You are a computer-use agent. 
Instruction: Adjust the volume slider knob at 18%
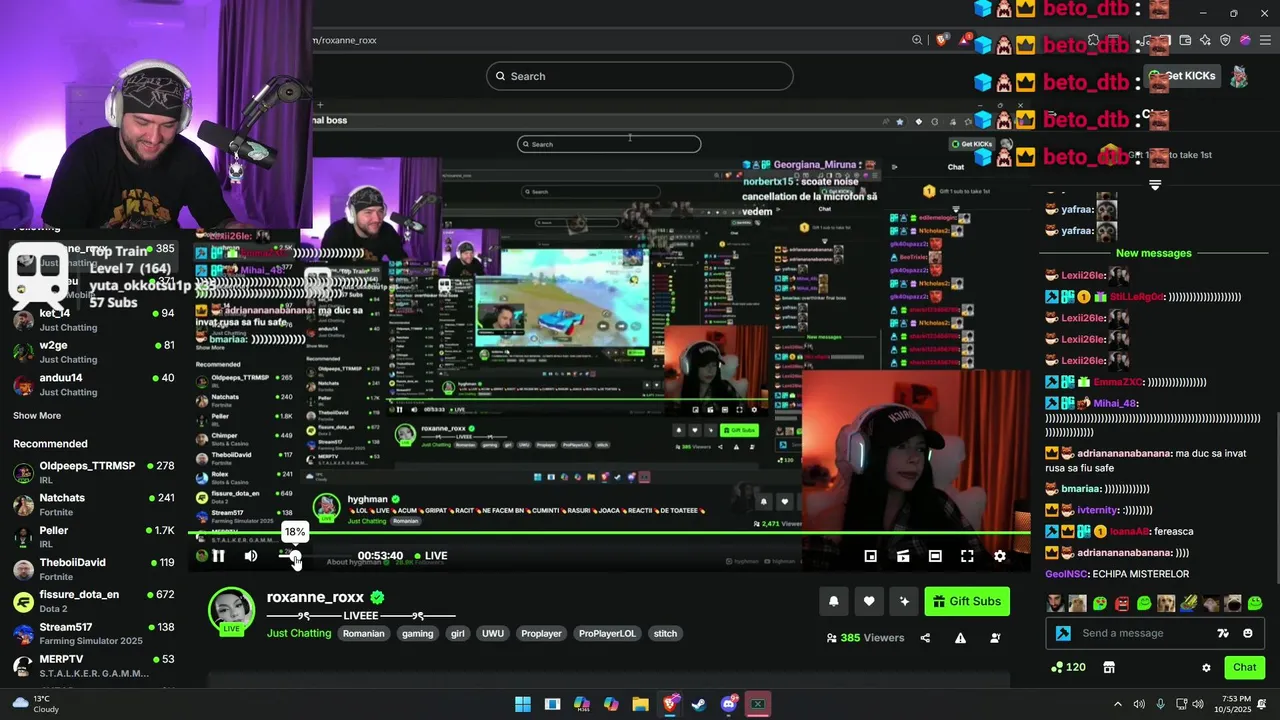click(x=295, y=556)
